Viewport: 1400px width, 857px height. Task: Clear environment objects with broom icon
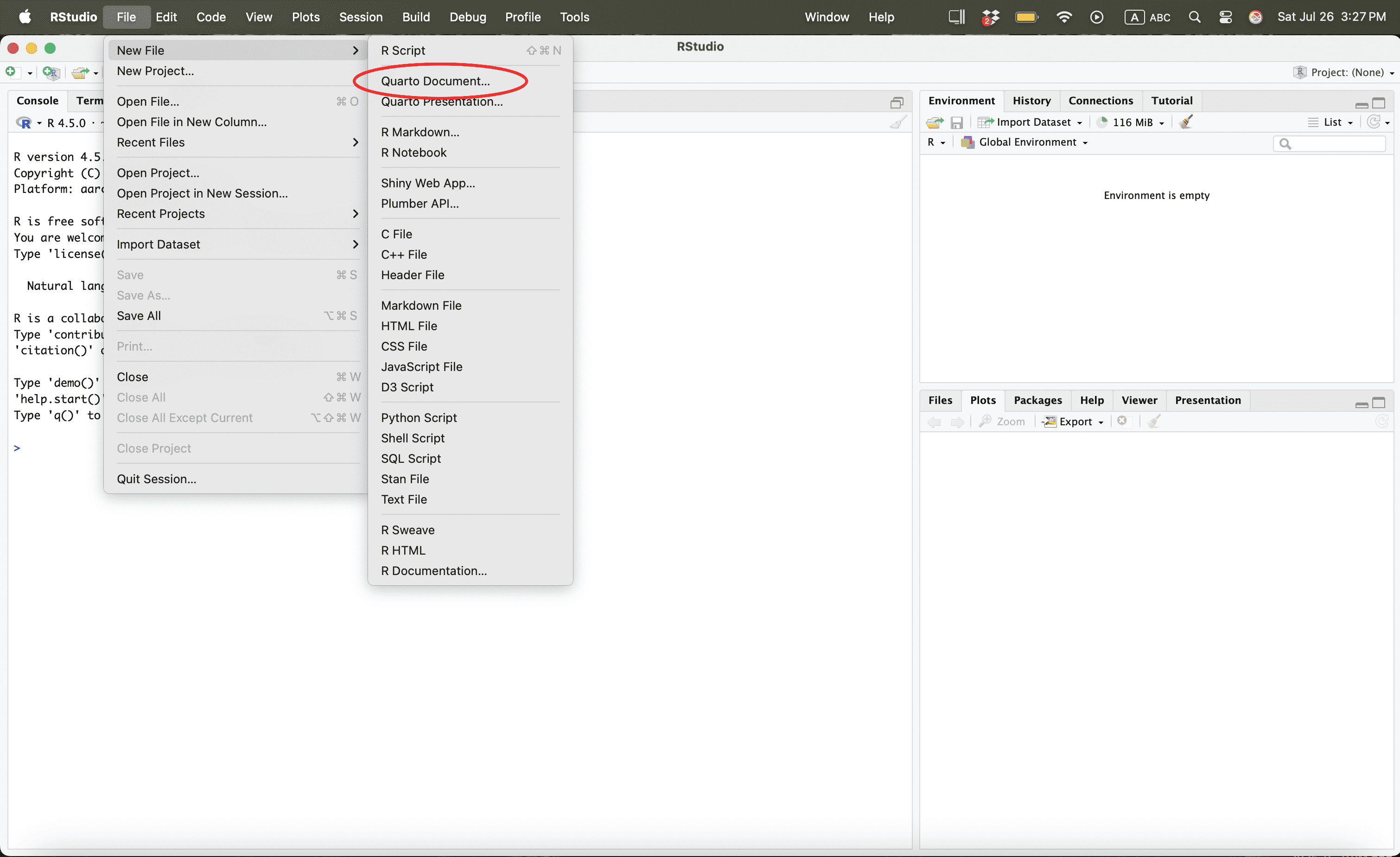[1186, 122]
